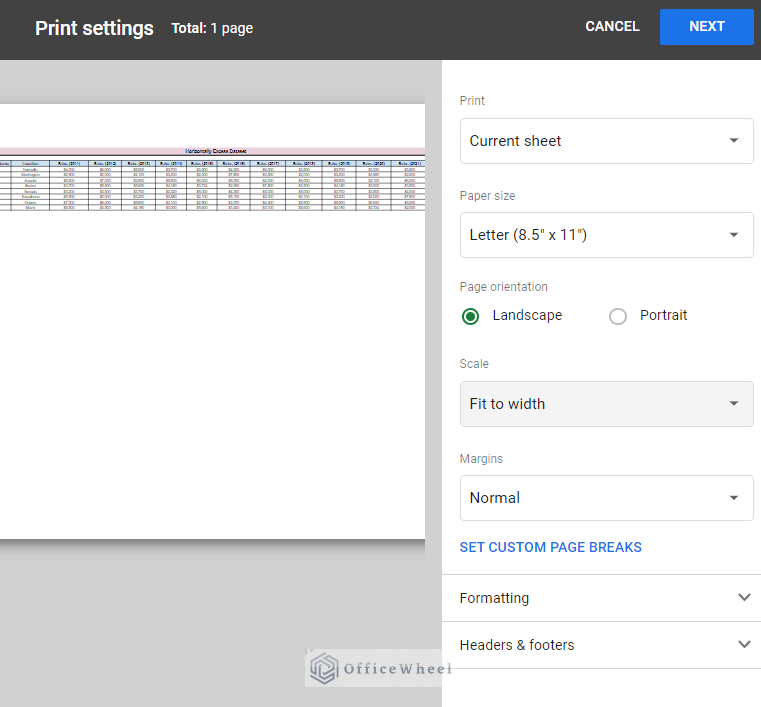This screenshot has width=761, height=707.
Task: Click the dataset title in the preview
Action: coord(216,151)
